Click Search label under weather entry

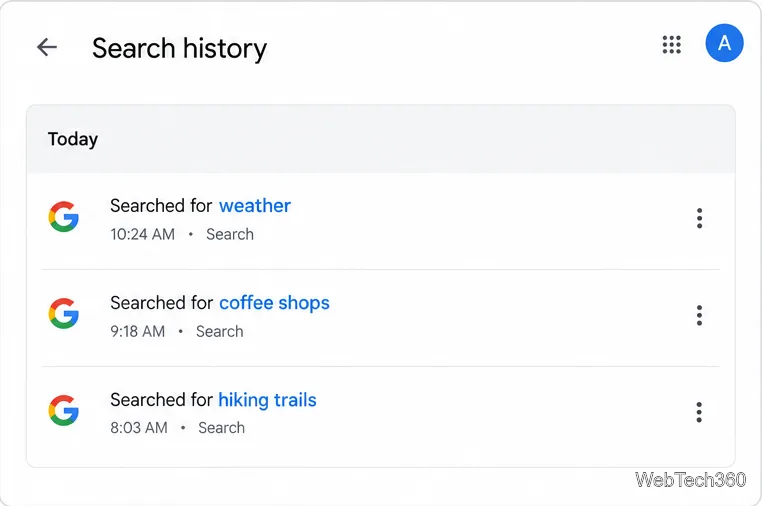pos(230,234)
